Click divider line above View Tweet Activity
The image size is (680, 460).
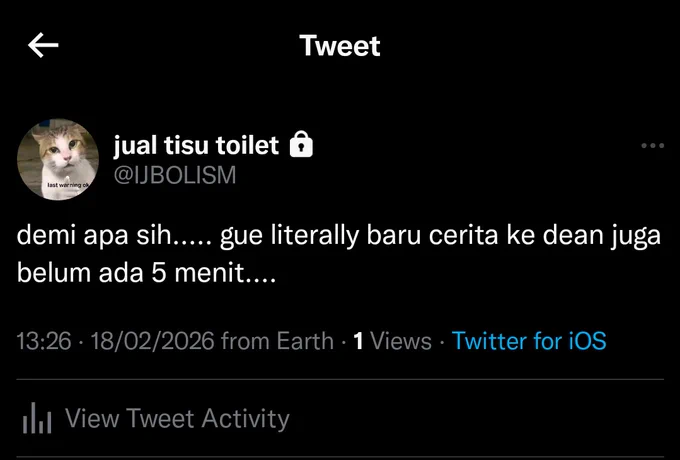340,379
